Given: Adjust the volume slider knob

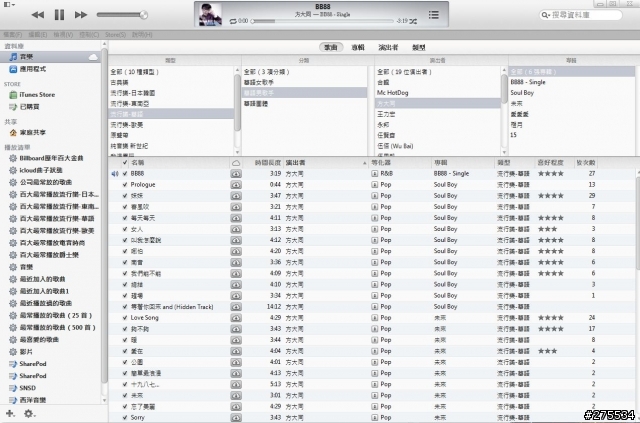Looking at the screenshot, I should click(x=143, y=15).
